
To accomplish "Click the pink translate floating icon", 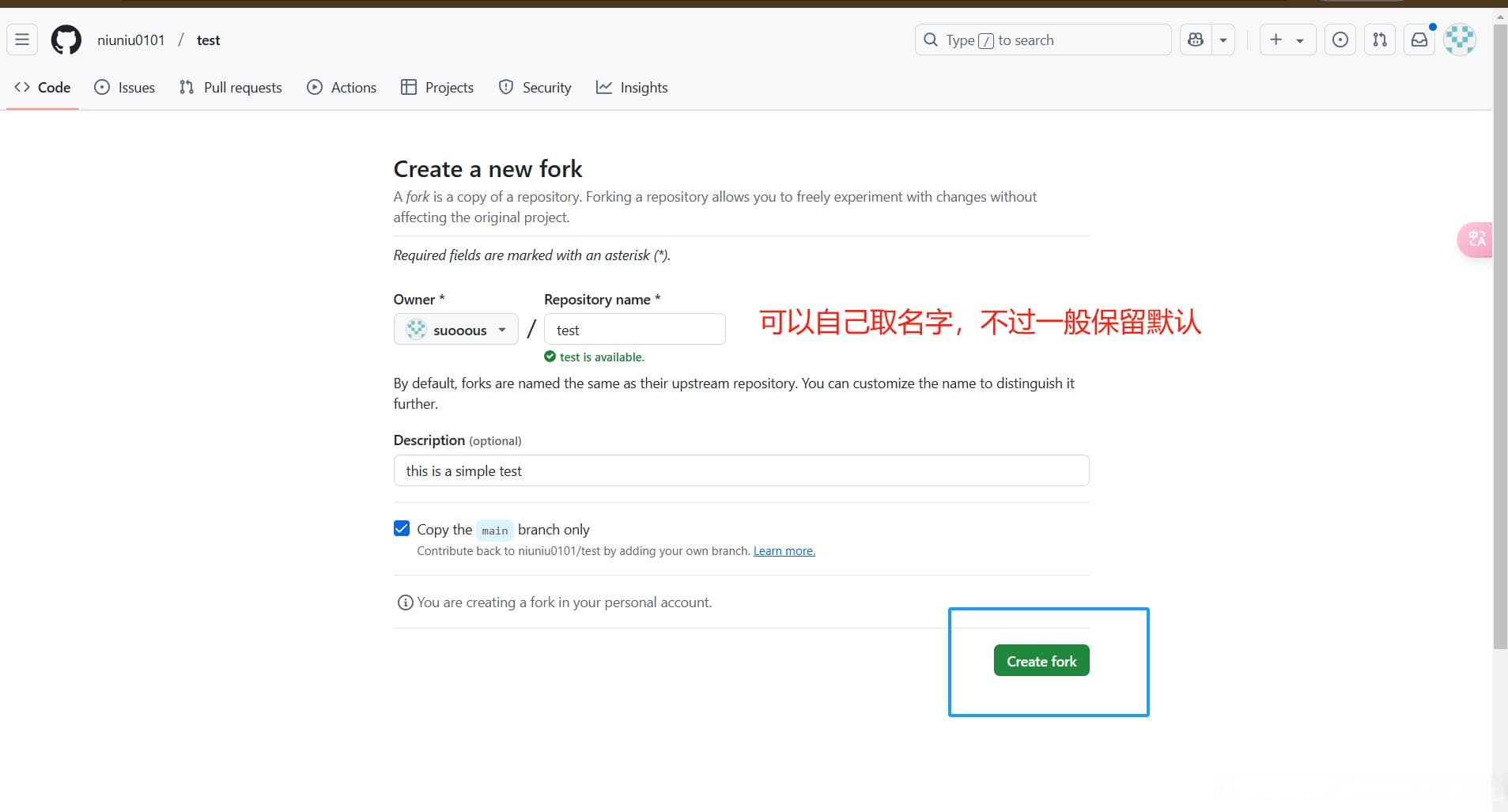I will coord(1476,239).
